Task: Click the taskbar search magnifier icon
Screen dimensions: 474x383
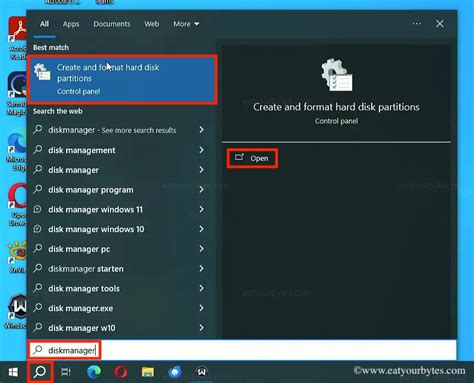Action: pos(40,371)
